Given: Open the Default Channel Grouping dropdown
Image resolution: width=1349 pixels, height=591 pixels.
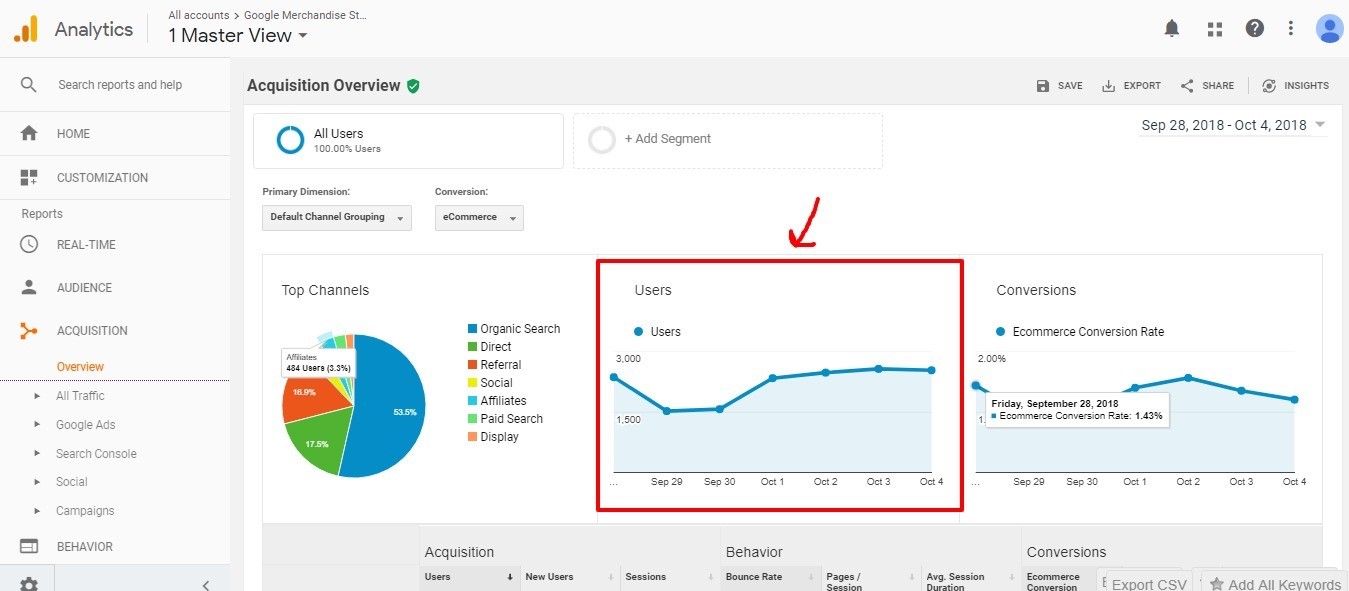Looking at the screenshot, I should tap(336, 217).
